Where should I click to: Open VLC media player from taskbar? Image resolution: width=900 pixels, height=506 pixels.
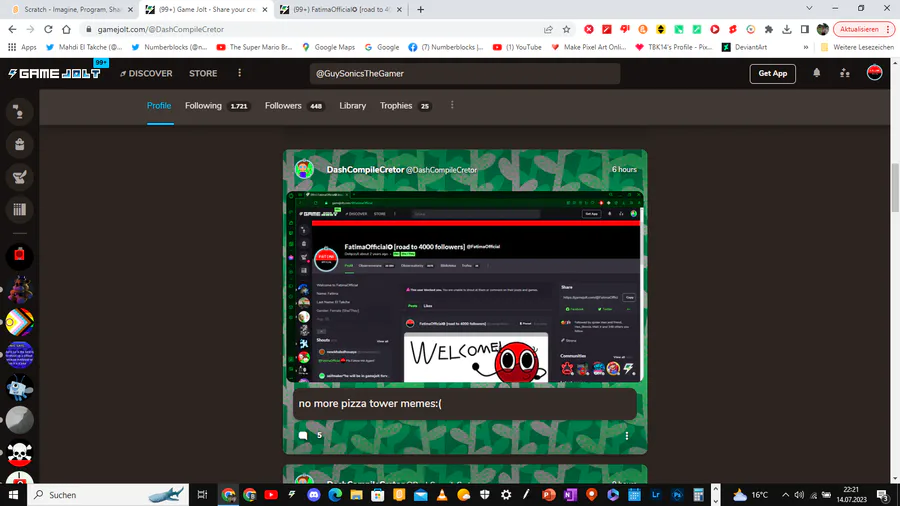pos(442,495)
